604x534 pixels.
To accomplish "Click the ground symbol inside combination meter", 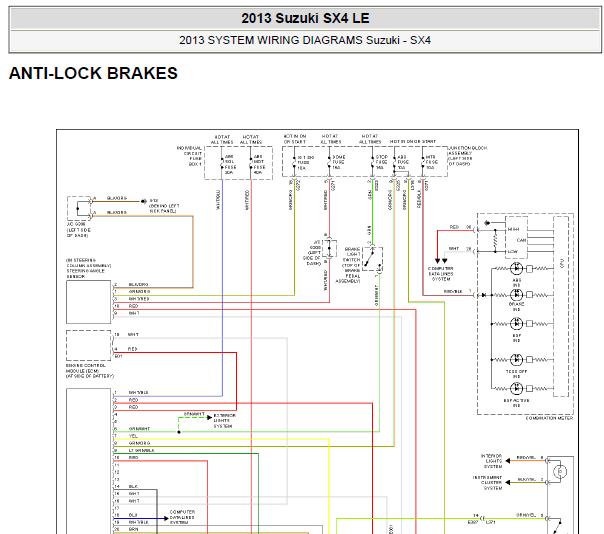I will (x=487, y=223).
